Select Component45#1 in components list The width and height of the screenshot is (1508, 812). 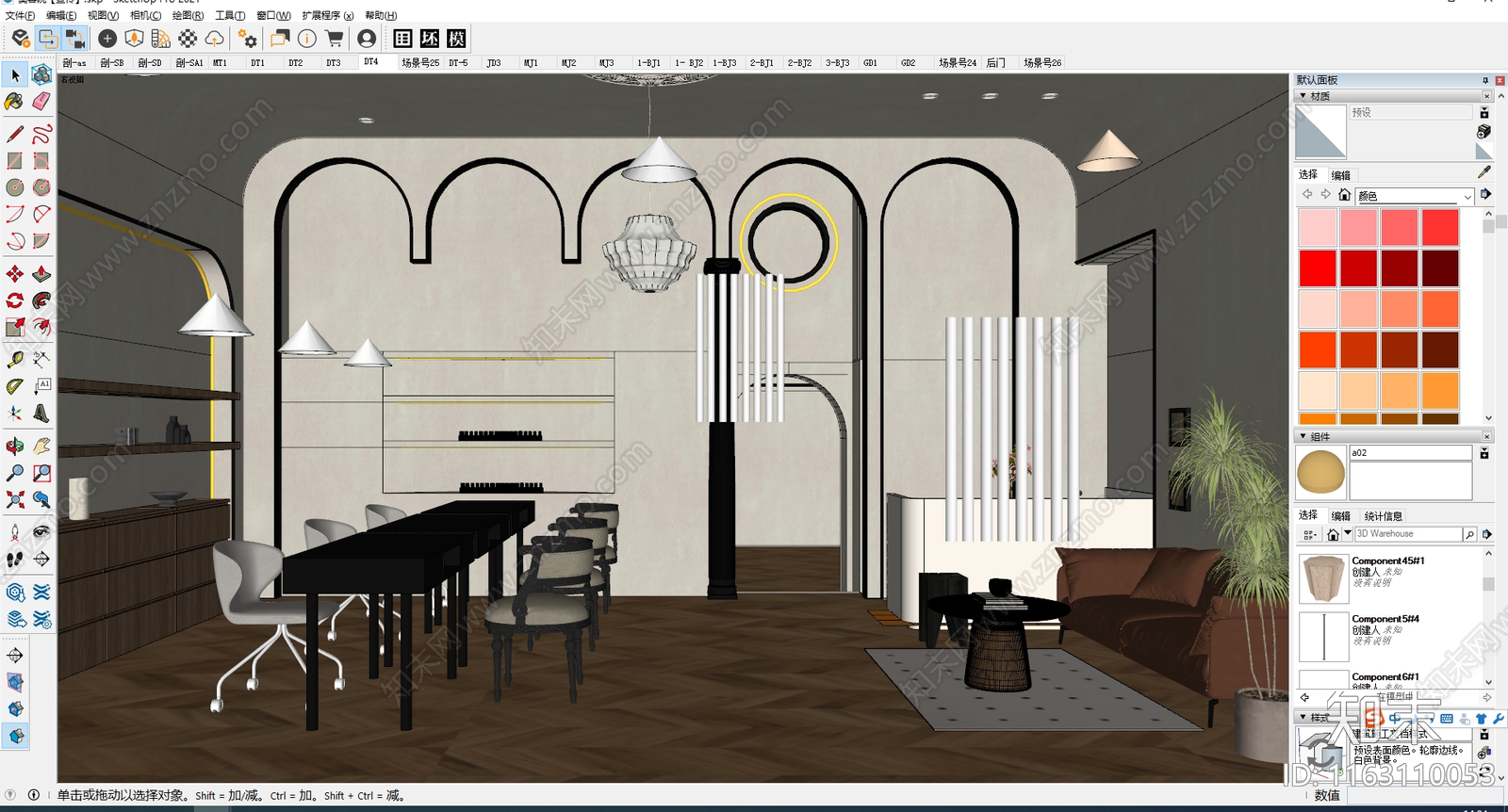tap(1390, 577)
